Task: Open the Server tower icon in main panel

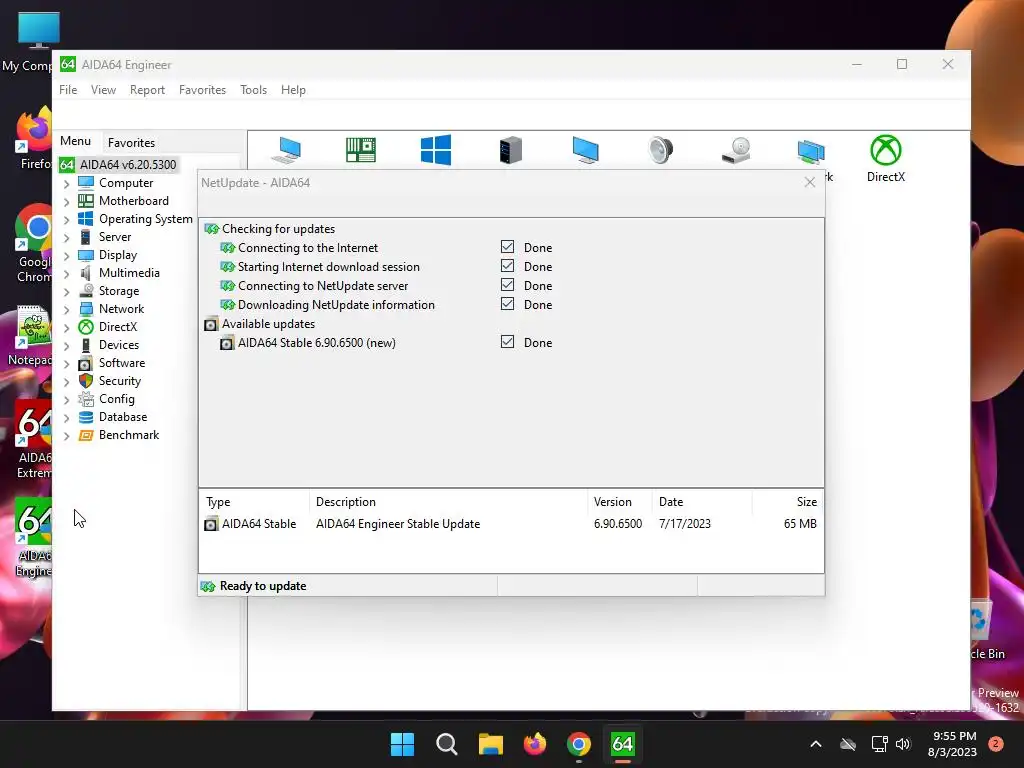Action: [x=511, y=150]
